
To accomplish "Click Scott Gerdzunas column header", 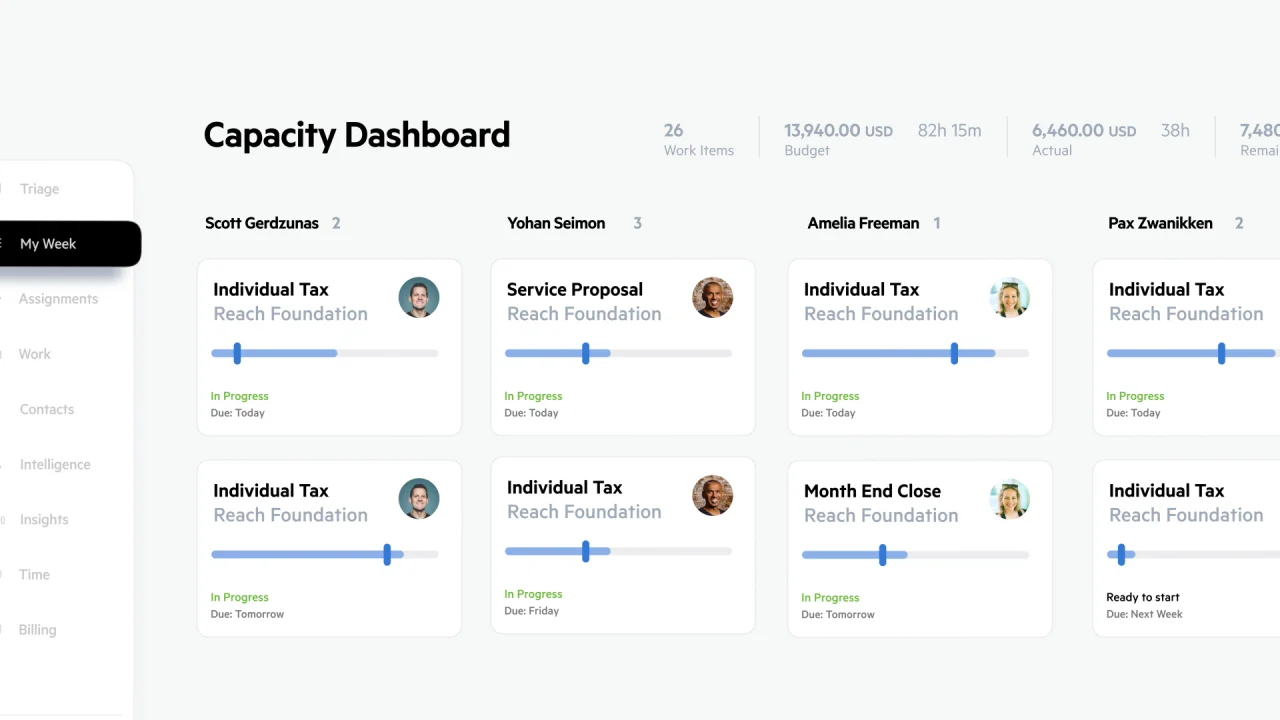I will click(262, 223).
